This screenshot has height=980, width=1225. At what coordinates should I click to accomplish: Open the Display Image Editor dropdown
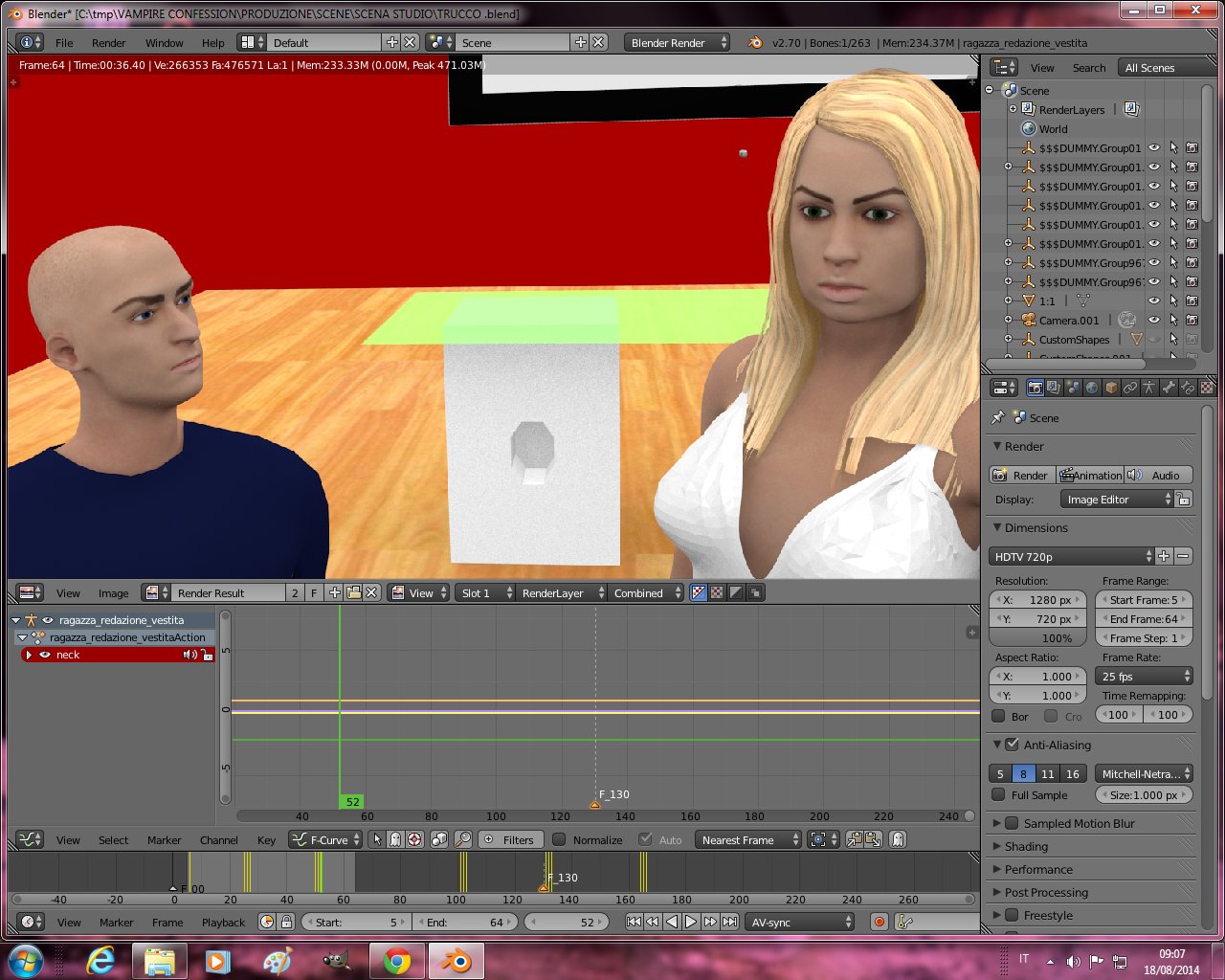(x=1117, y=500)
